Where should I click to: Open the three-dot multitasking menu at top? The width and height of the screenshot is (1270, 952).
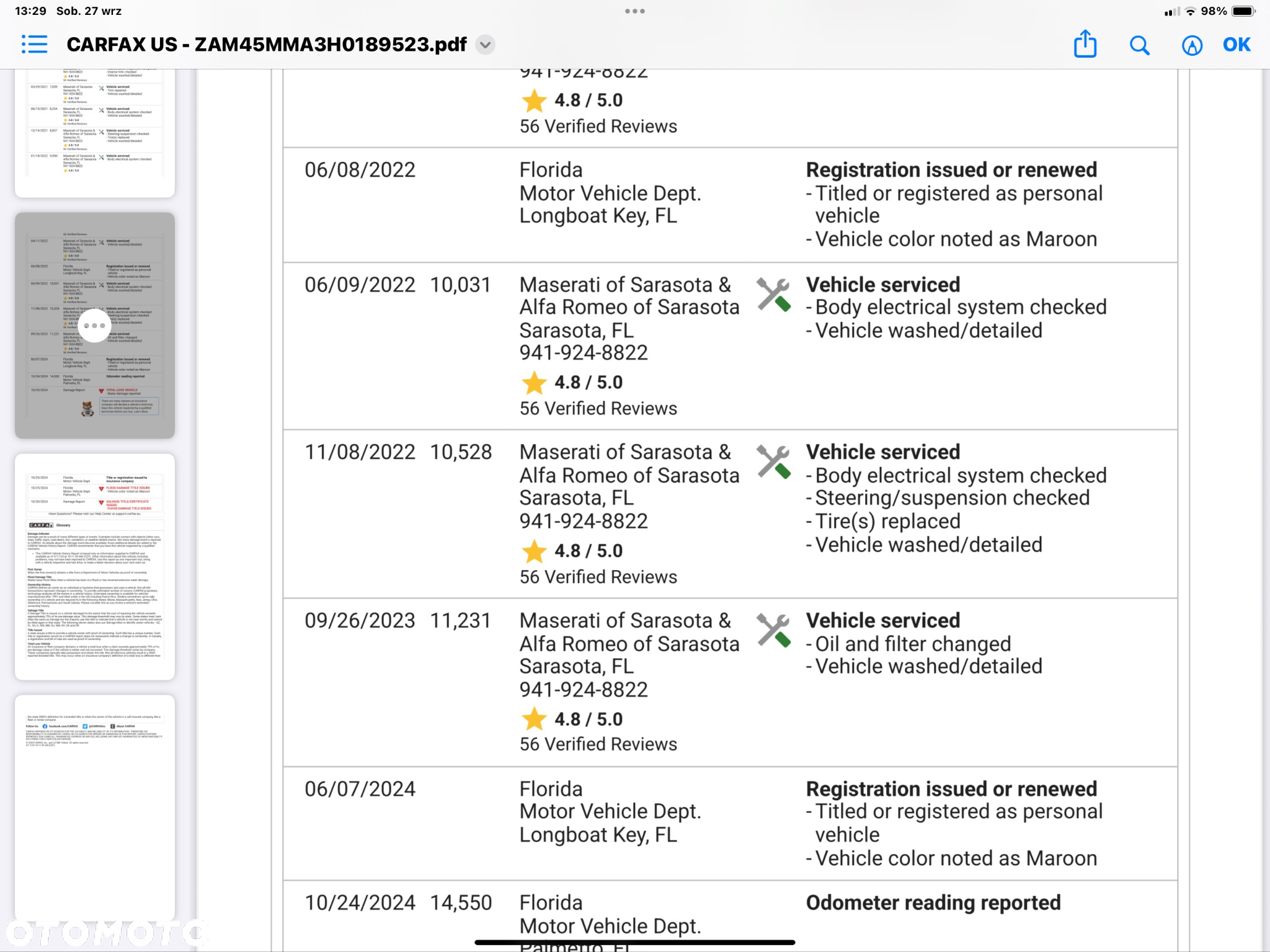(x=635, y=11)
